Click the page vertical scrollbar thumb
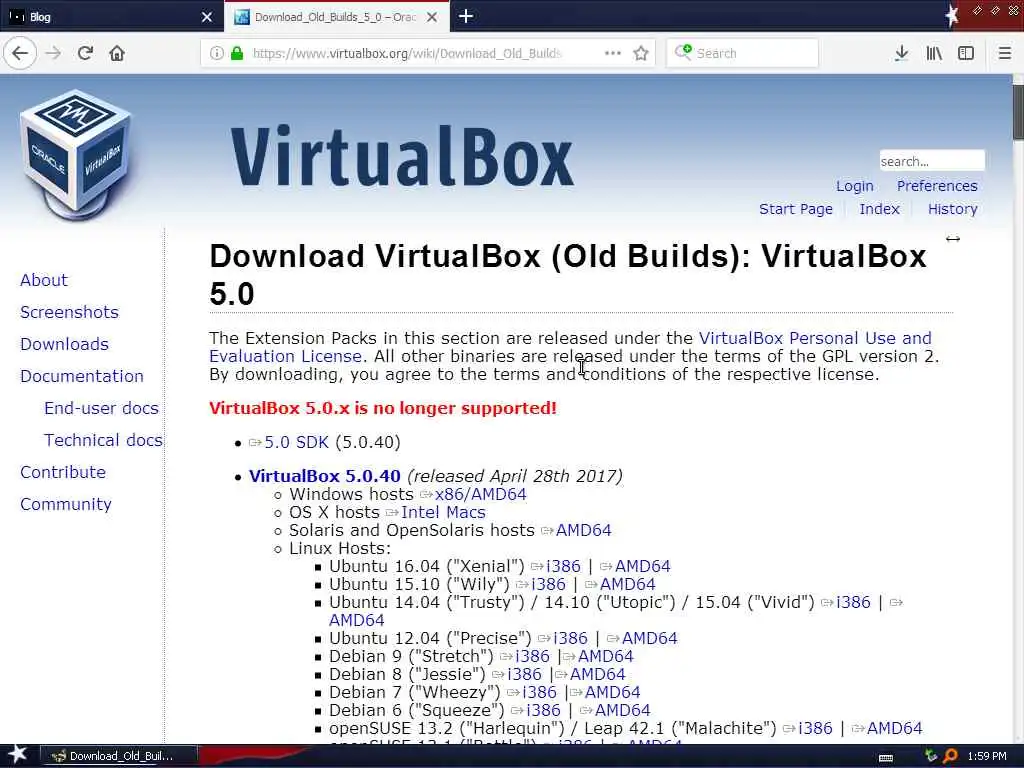1024x768 pixels. (1018, 112)
